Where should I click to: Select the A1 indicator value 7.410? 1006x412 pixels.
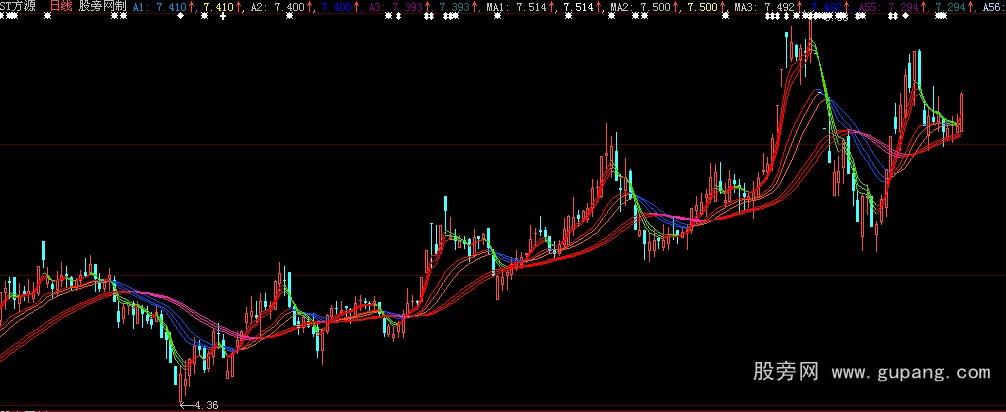(x=171, y=7)
